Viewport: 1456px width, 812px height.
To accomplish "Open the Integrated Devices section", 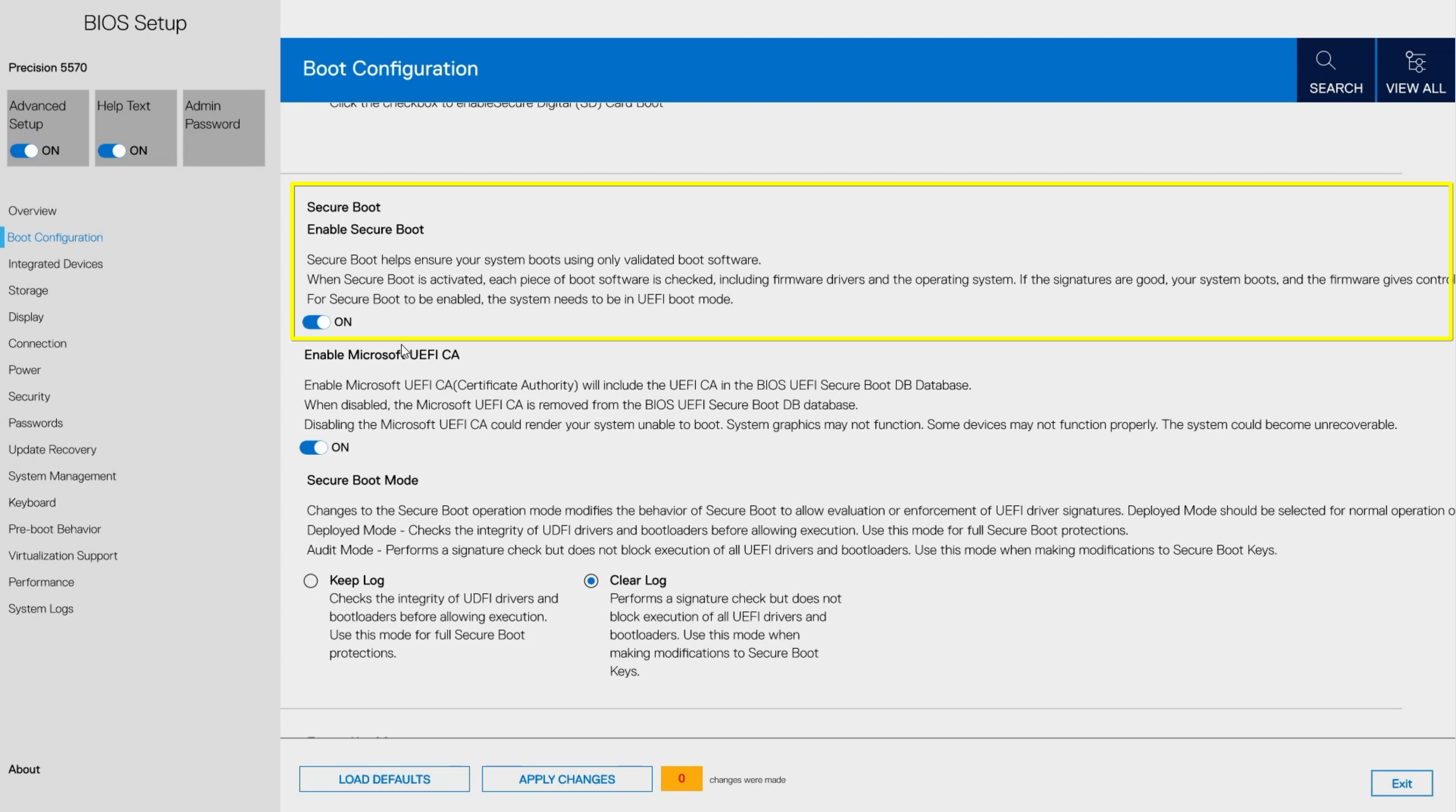I will coord(55,264).
